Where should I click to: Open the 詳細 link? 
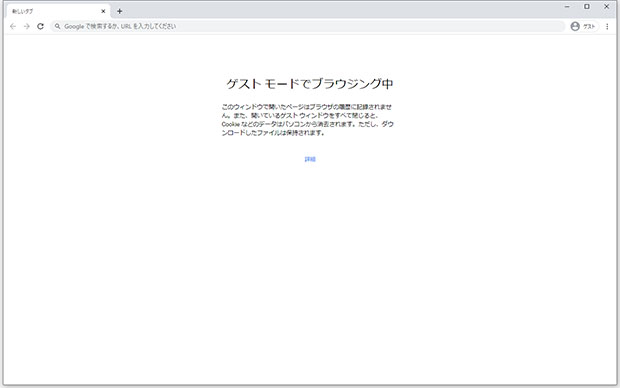(x=310, y=159)
